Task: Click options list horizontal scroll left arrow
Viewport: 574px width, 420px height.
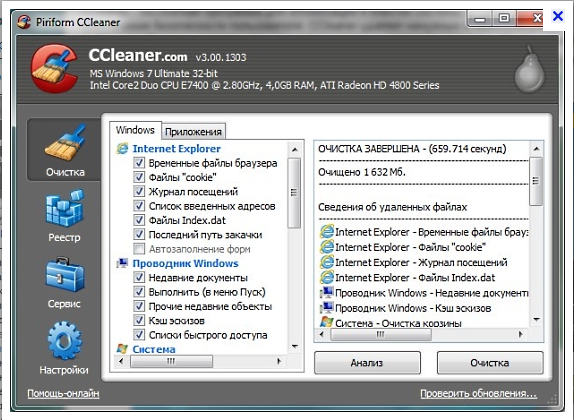Action: click(x=121, y=361)
